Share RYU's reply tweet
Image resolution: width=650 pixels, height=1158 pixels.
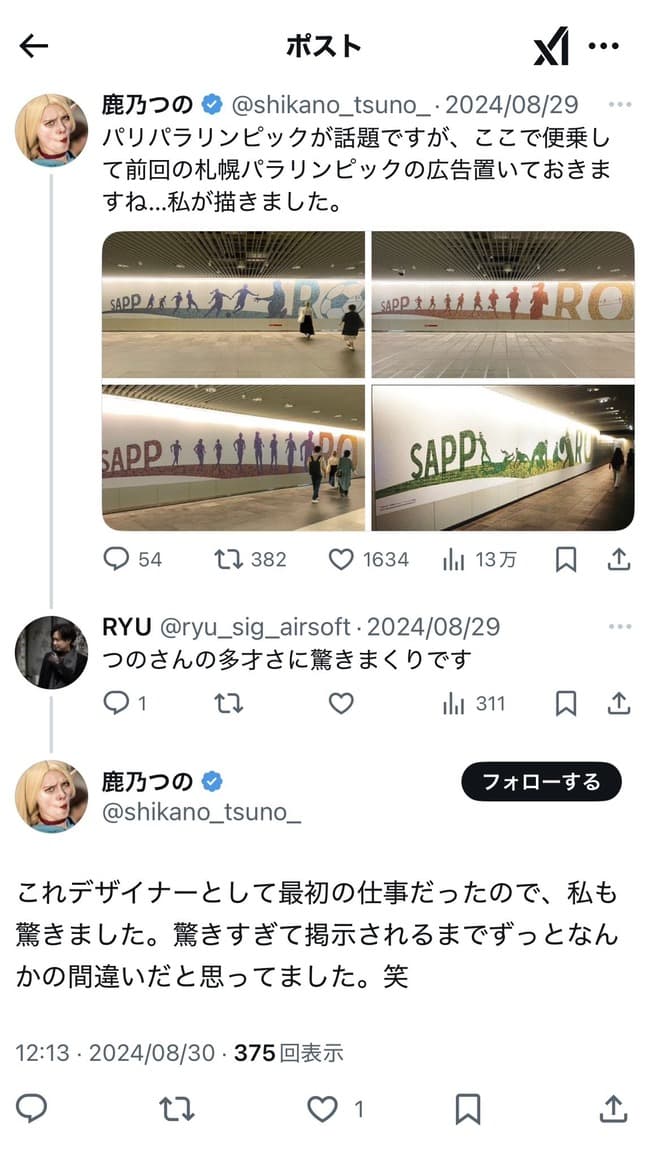click(x=615, y=703)
